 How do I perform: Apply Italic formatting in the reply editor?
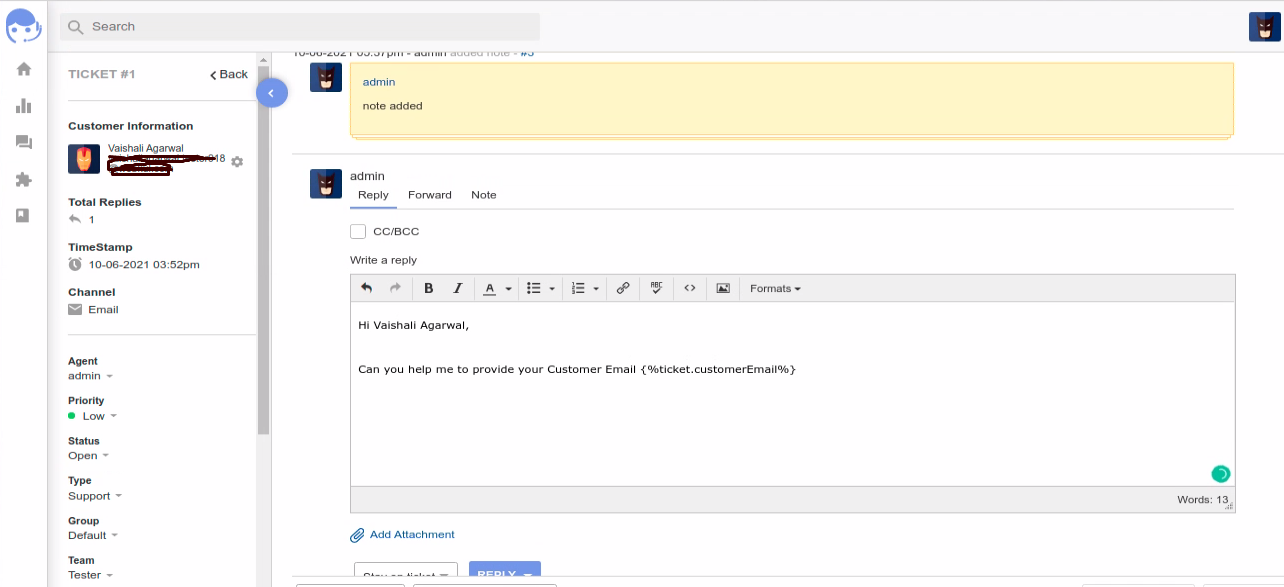point(457,288)
